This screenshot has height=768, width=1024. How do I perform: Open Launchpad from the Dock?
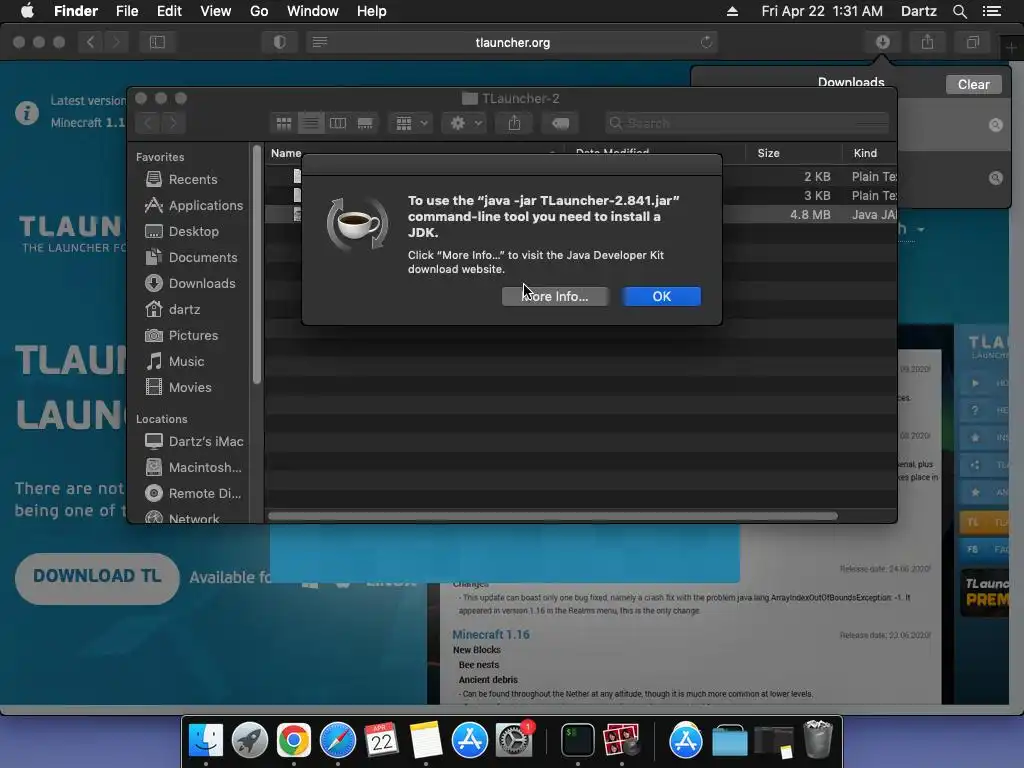(x=249, y=741)
